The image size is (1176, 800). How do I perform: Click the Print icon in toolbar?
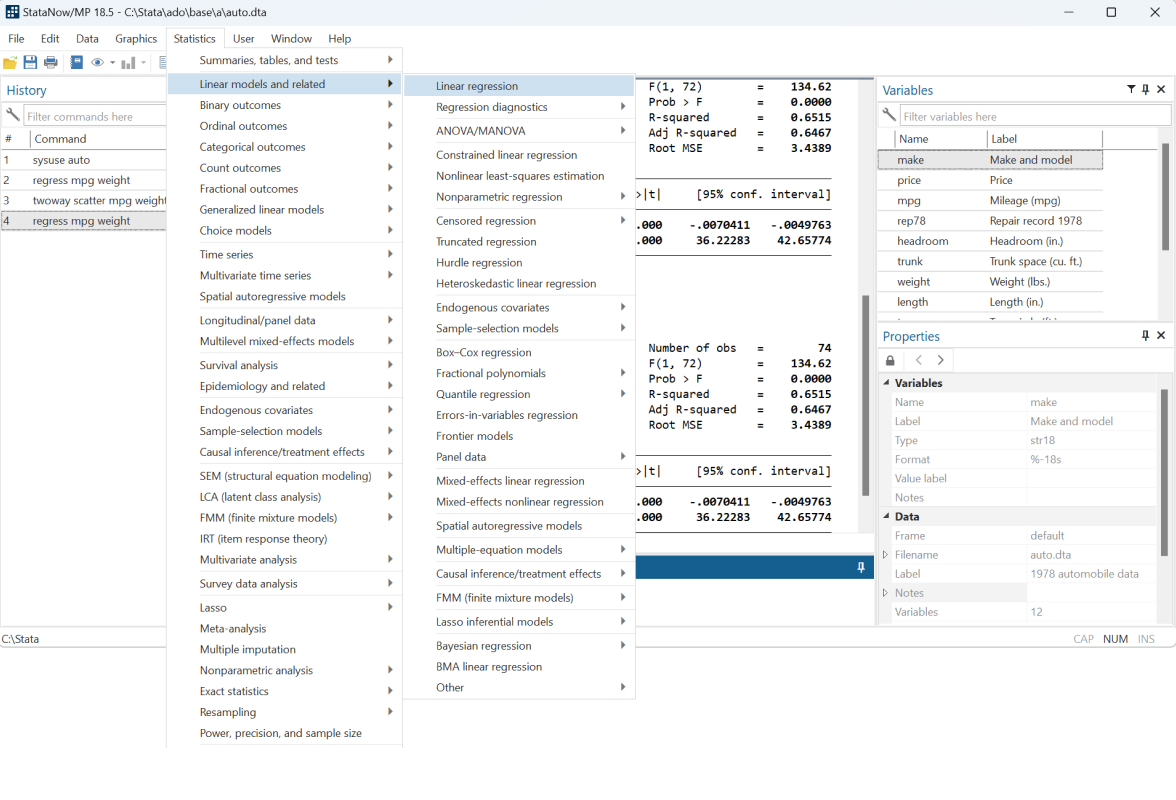tap(51, 63)
